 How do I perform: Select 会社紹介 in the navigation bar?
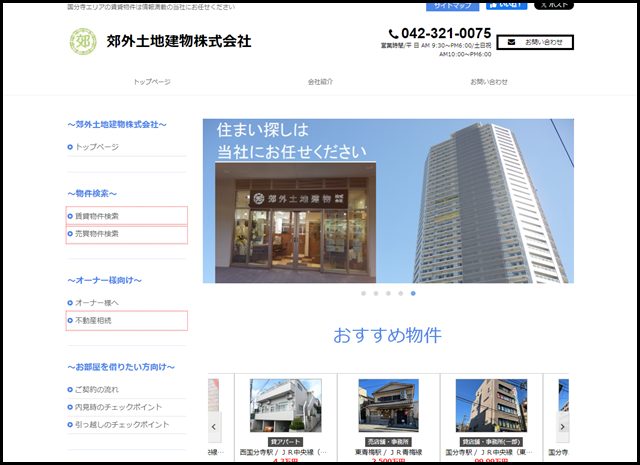tap(320, 82)
